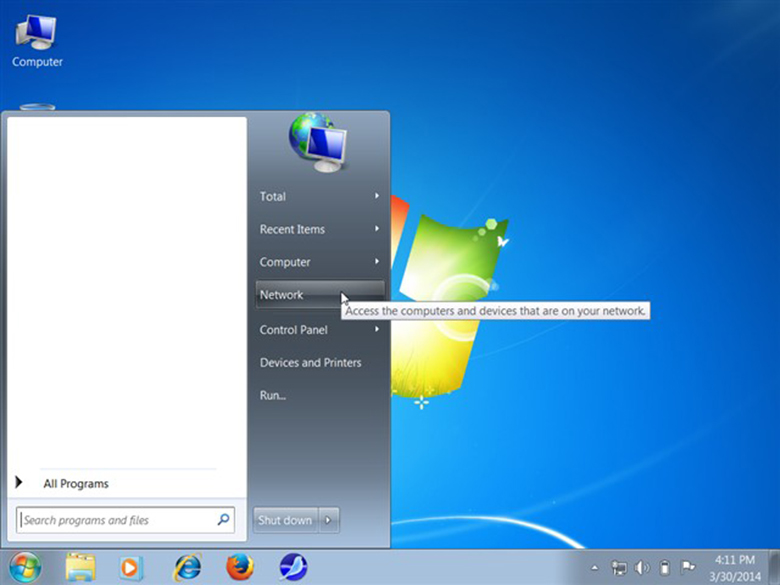Click the network status tray icon

coord(619,568)
